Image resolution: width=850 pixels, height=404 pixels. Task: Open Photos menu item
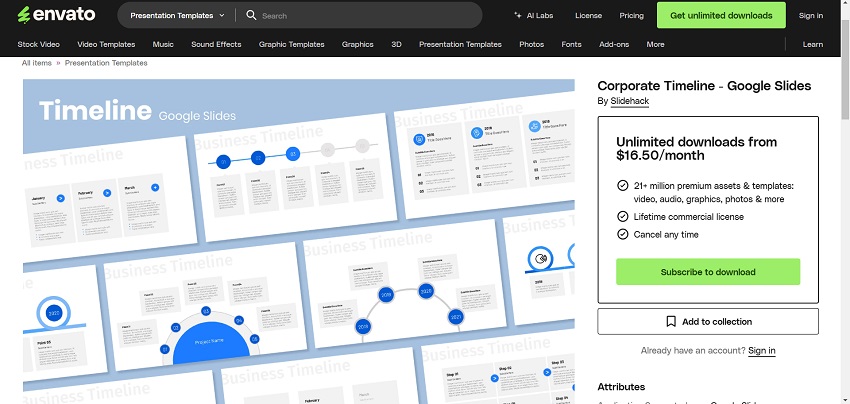(x=531, y=44)
